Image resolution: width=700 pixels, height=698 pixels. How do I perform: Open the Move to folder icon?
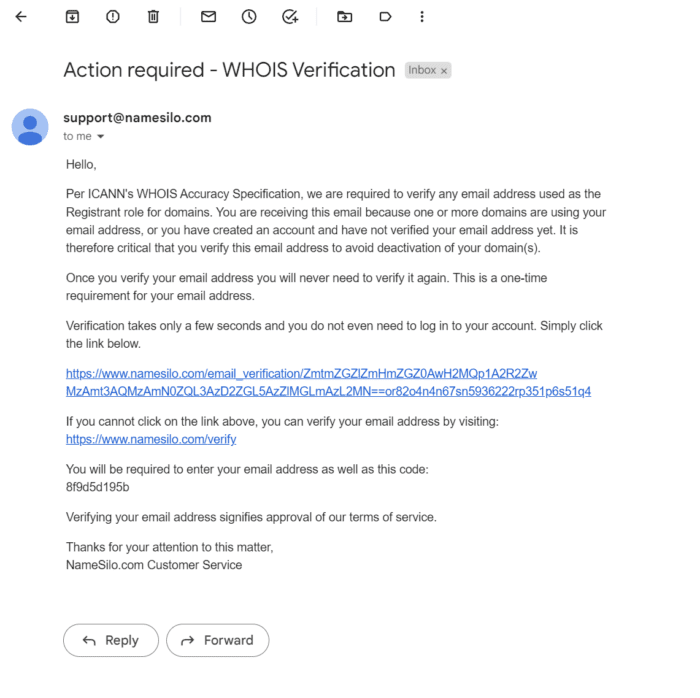tap(345, 17)
